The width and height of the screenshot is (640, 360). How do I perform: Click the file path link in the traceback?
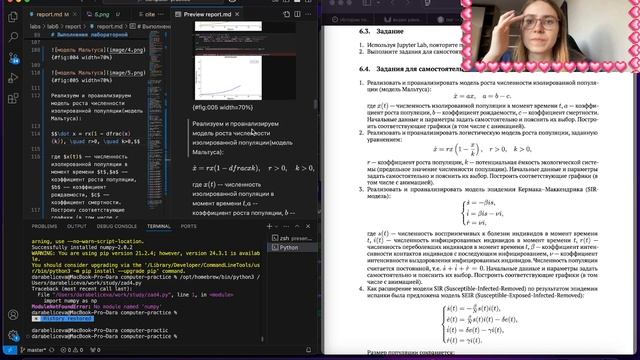(111, 294)
